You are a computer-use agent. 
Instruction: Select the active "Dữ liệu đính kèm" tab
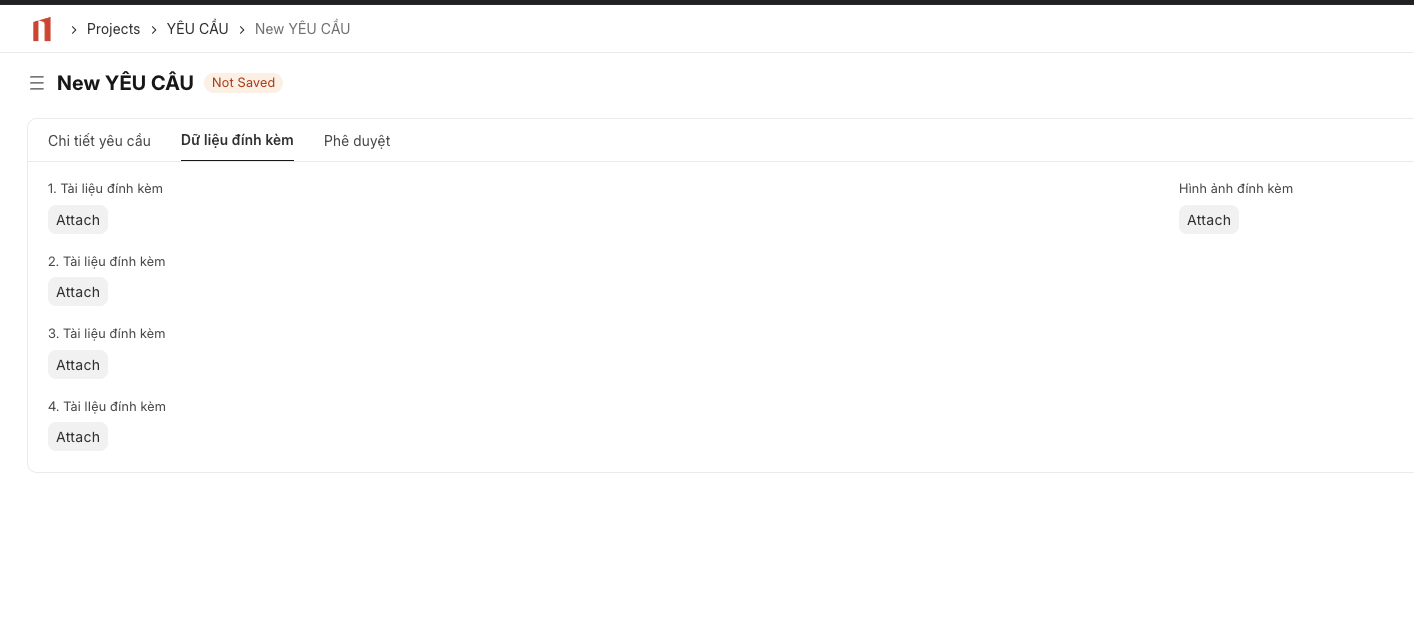click(x=237, y=140)
